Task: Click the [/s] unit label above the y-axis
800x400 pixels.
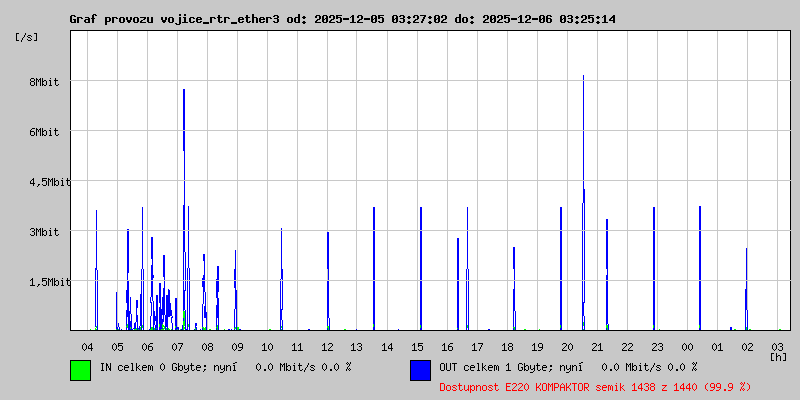Action: point(27,36)
